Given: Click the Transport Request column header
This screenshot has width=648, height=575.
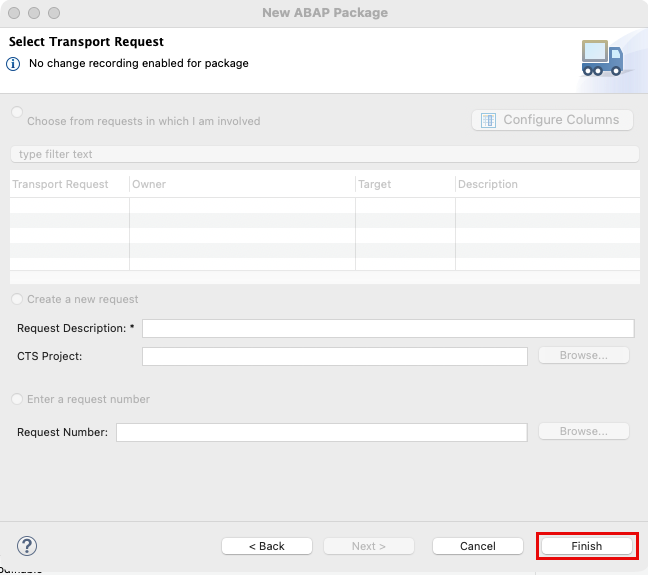Looking at the screenshot, I should pyautogui.click(x=69, y=184).
